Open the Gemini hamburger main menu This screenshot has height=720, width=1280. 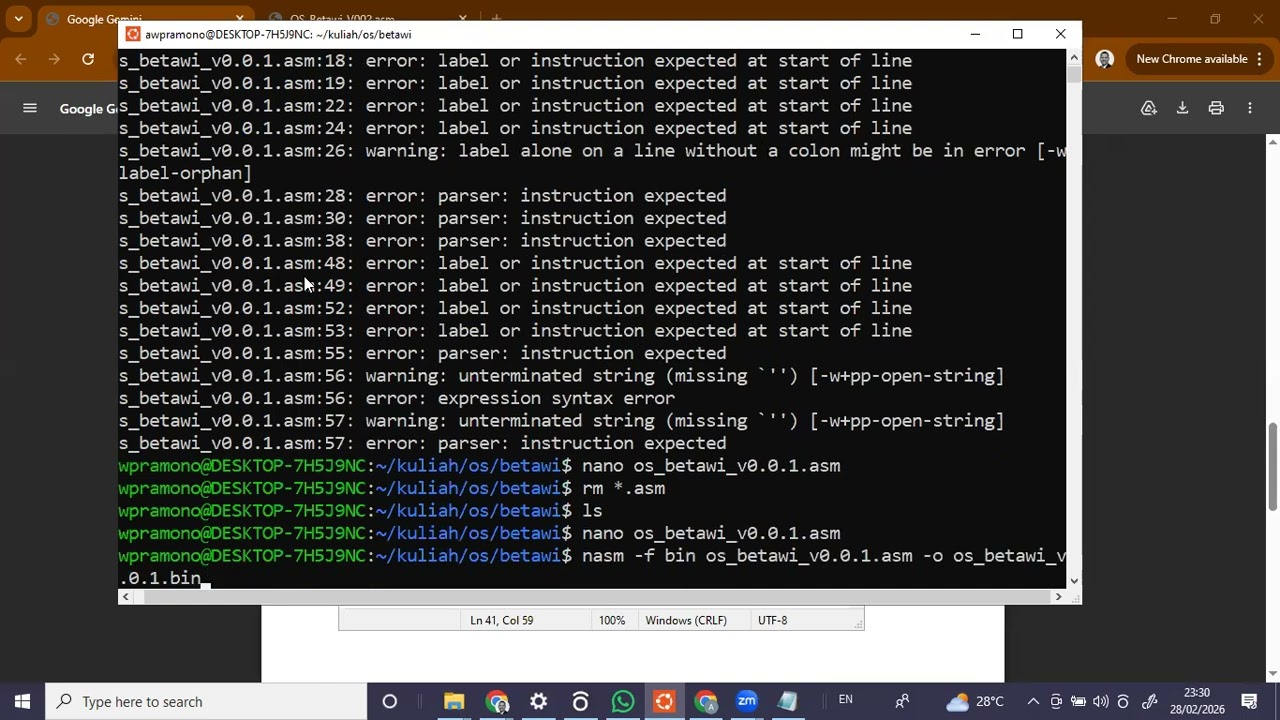pos(30,108)
